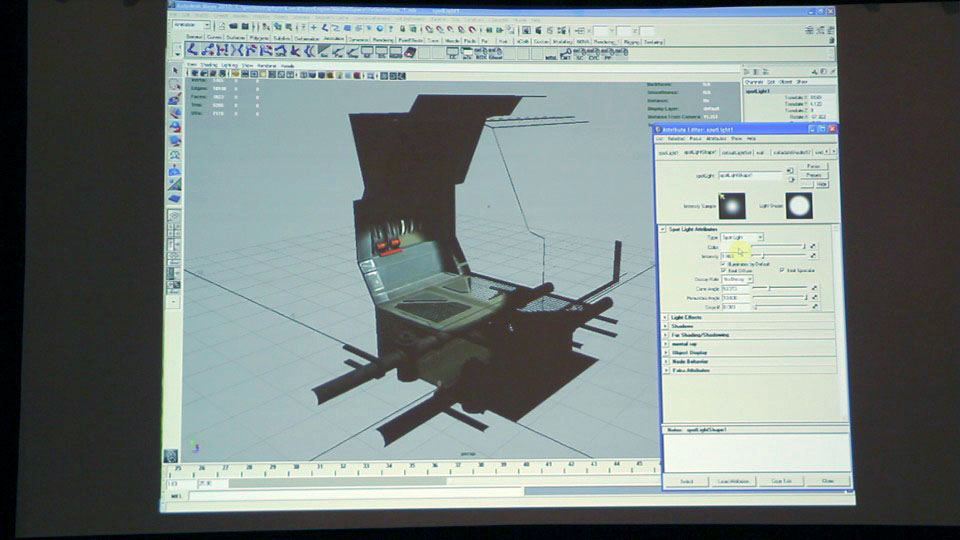Click the Load Attributes button
Screen dimensions: 960x540
click(x=733, y=481)
